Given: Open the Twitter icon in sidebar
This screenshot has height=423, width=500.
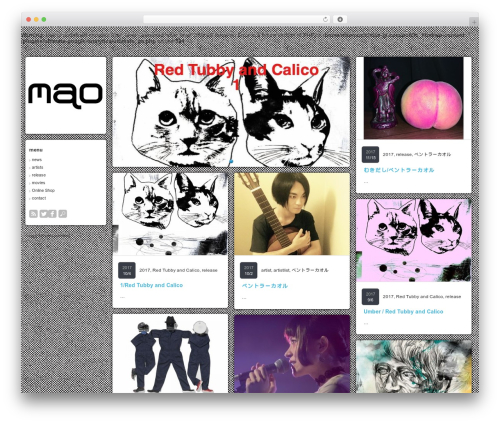Looking at the screenshot, I should pyautogui.click(x=43, y=214).
